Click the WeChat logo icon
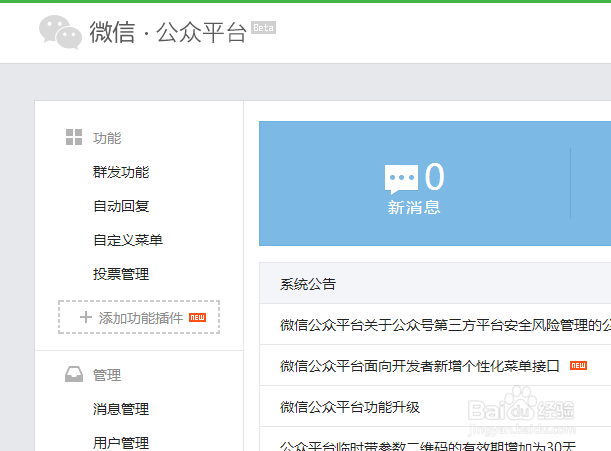 pos(60,32)
